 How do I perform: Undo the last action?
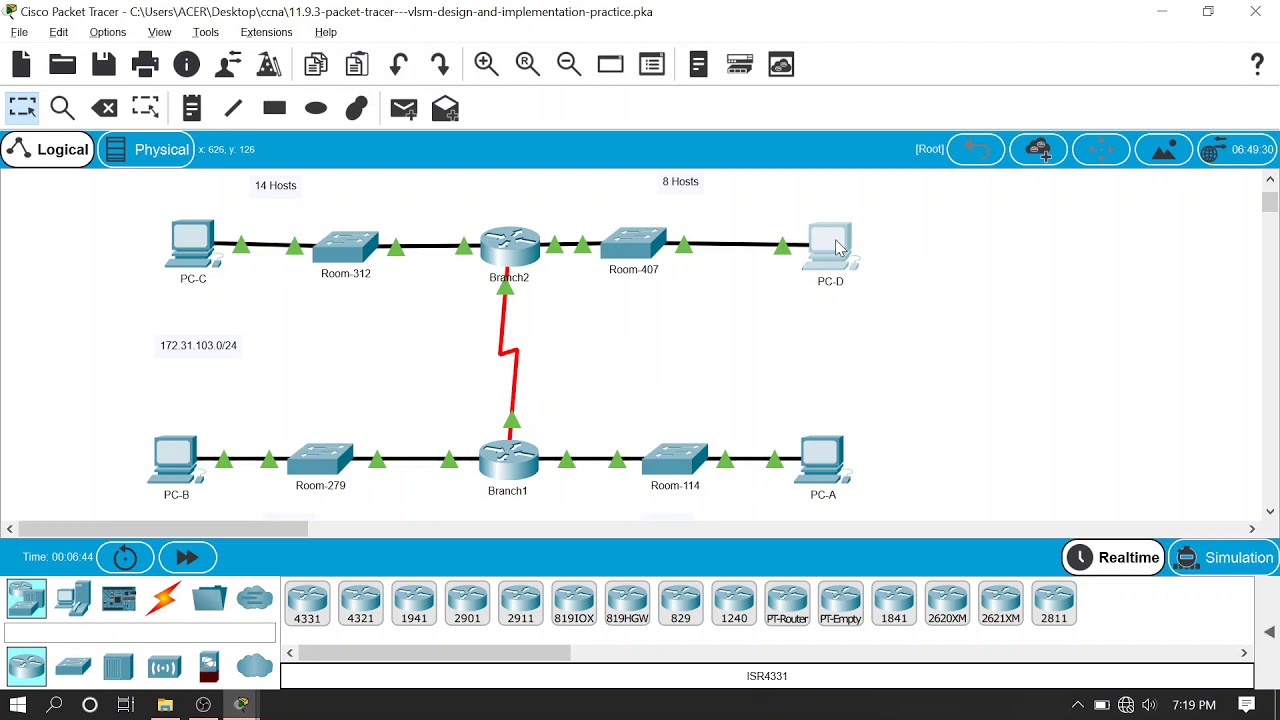tap(398, 65)
